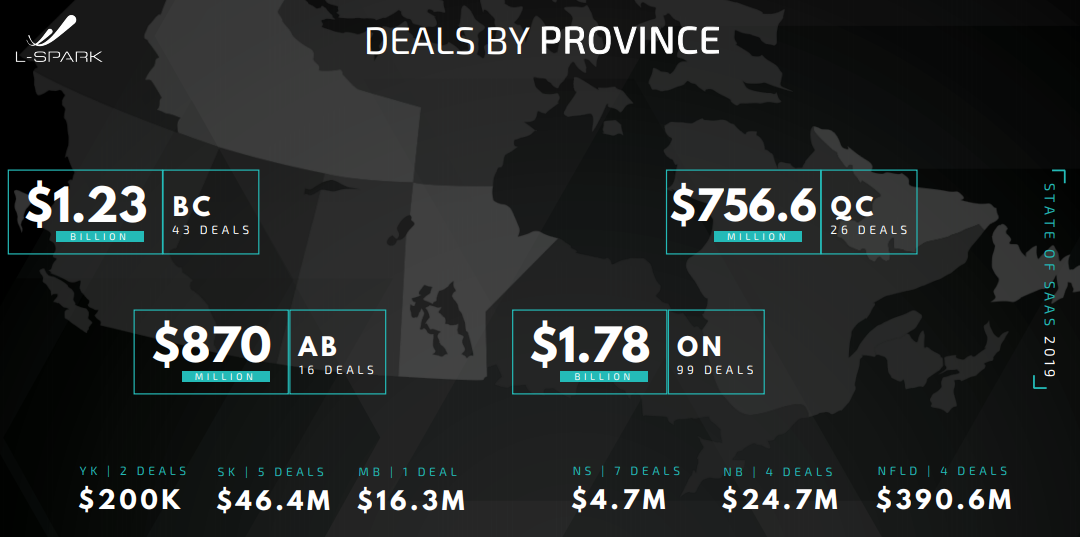This screenshot has width=1080, height=537.
Task: Click the SK 5 Deals $46.4M stat
Action: (x=273, y=489)
